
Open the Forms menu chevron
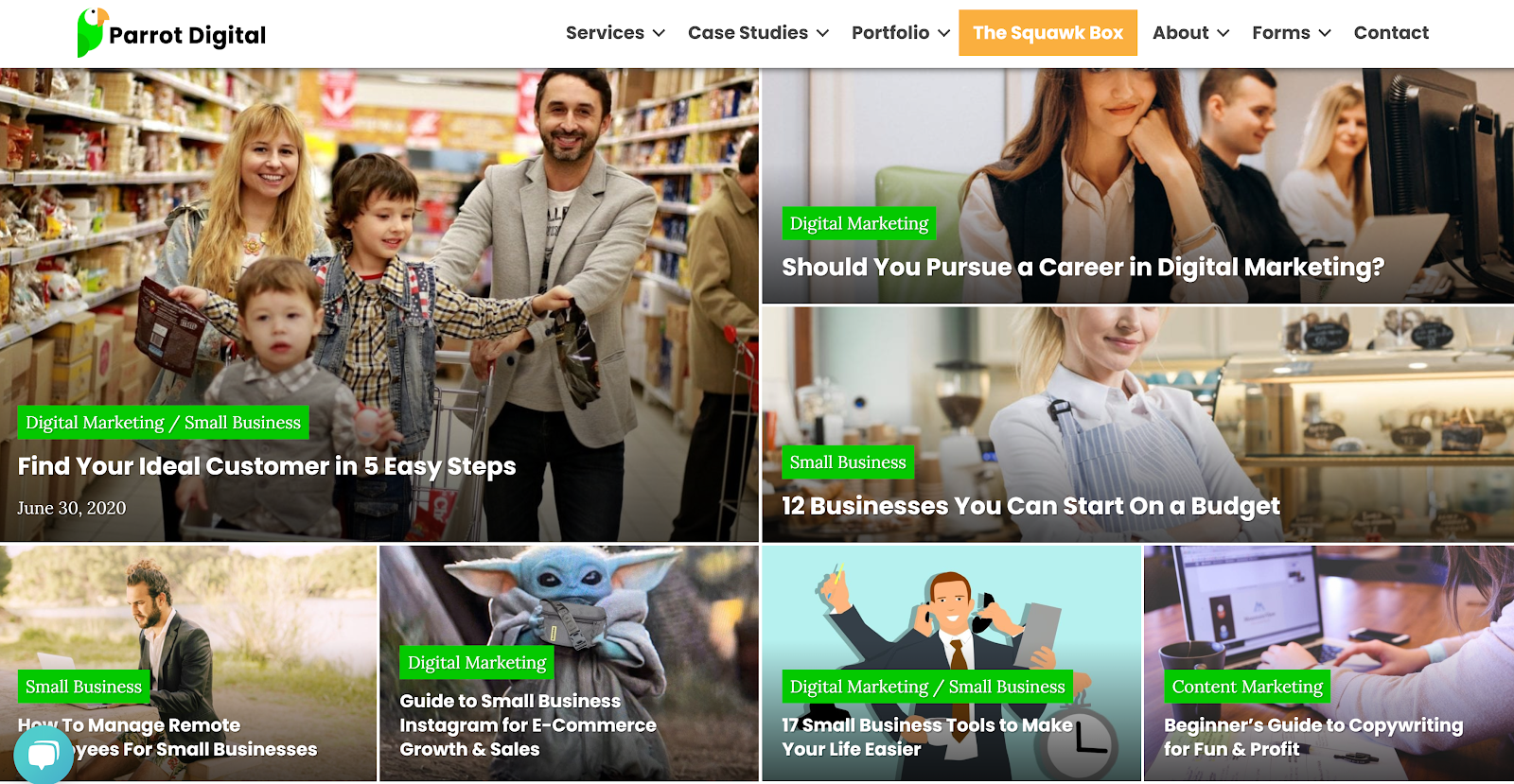tap(1325, 33)
